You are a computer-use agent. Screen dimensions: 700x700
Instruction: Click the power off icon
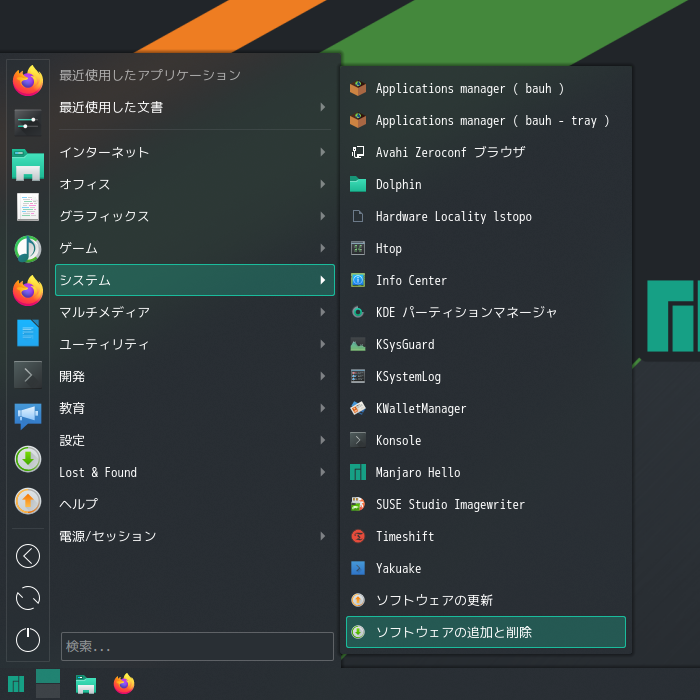click(28, 640)
